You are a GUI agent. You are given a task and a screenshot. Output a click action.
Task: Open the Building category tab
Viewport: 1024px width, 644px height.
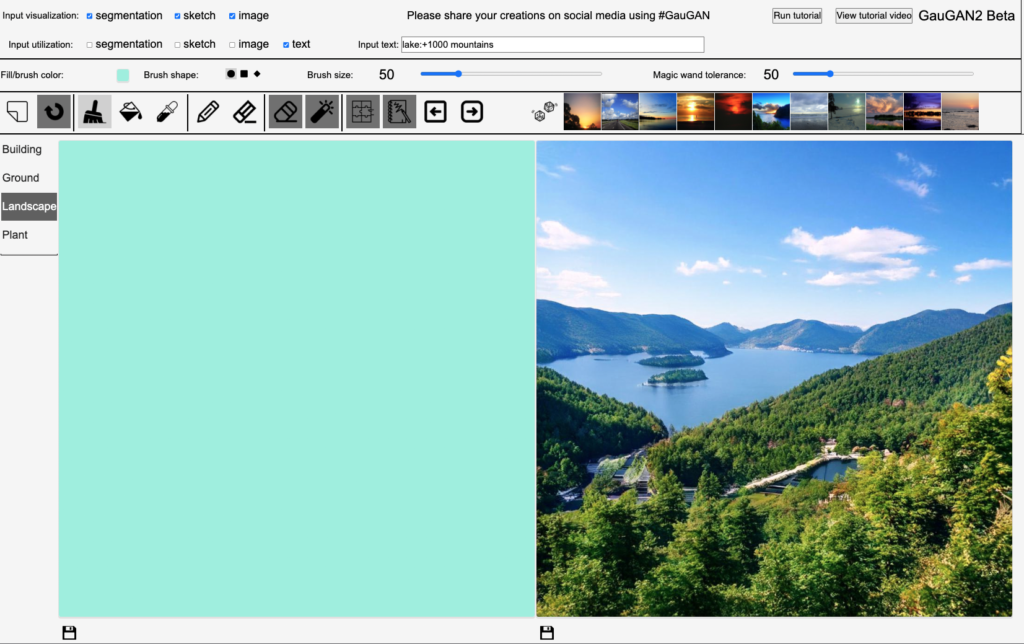coord(29,150)
